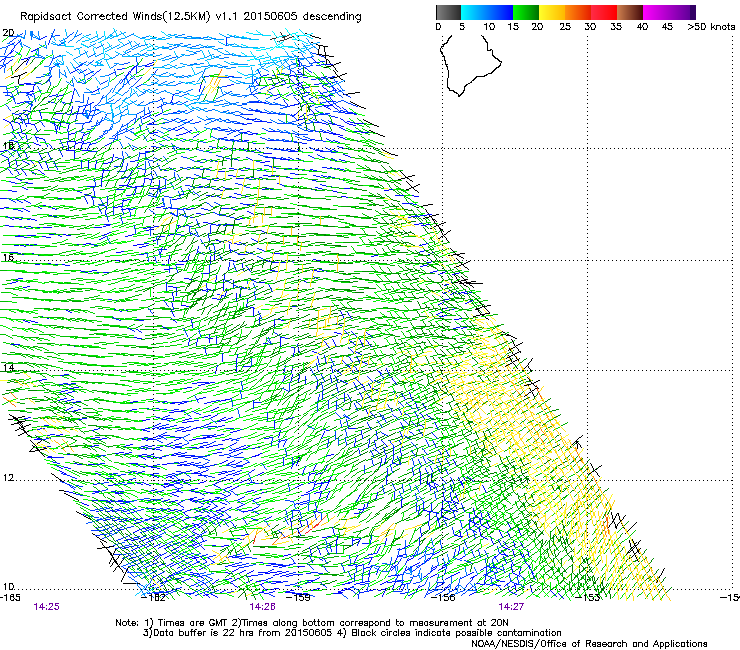This screenshot has height=650, width=740.
Task: Click the latitude label 16
Action: point(8,258)
